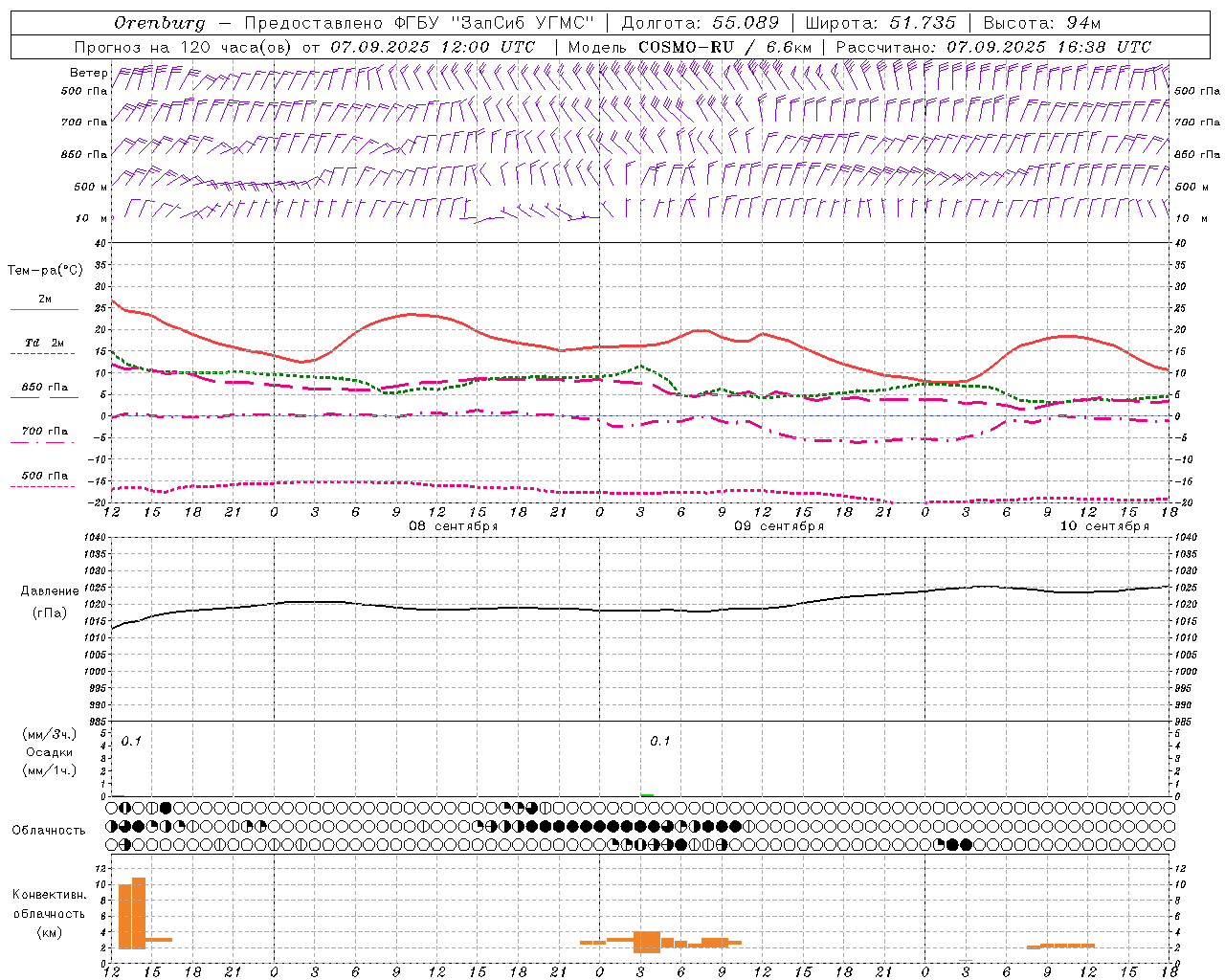1225x980 pixels.
Task: Click the "08 сентября" date label
Action: (x=453, y=526)
